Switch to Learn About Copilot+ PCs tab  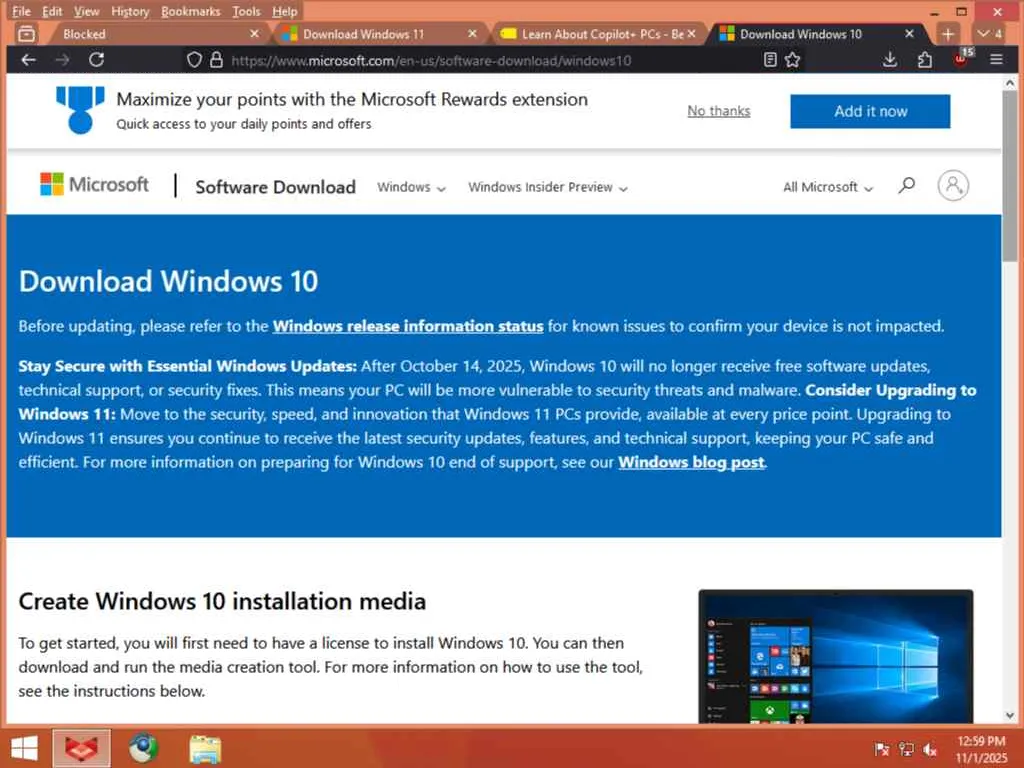click(x=598, y=34)
